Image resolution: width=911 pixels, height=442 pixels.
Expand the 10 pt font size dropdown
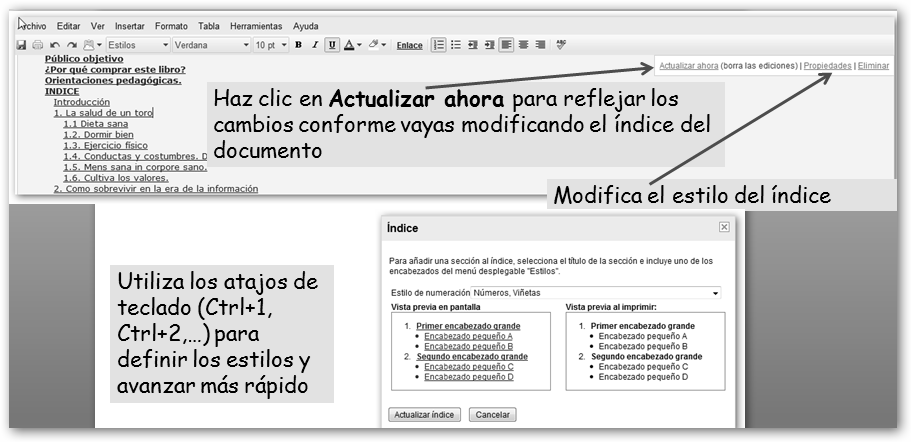click(270, 45)
